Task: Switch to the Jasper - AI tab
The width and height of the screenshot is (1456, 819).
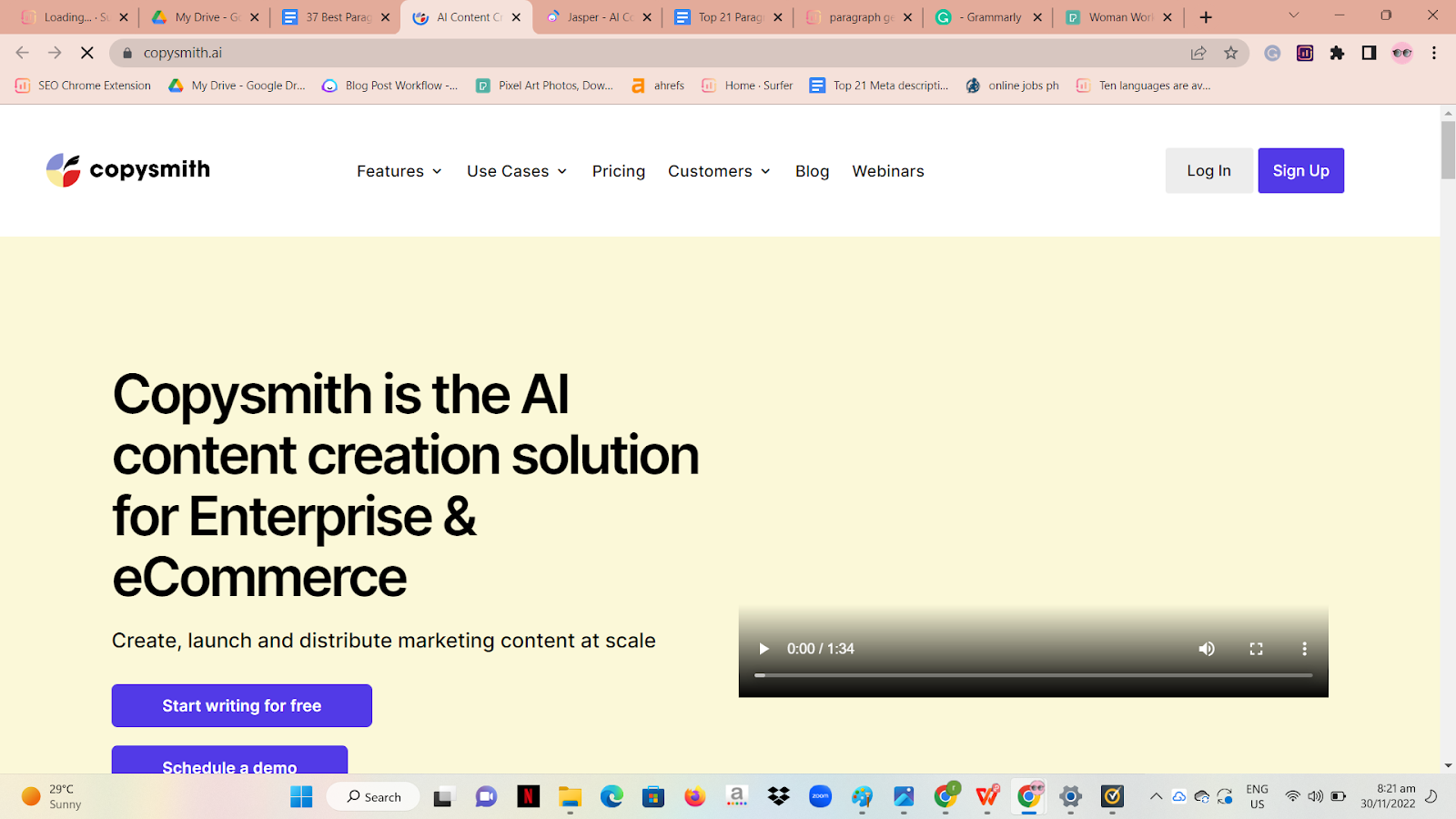Action: pos(597,17)
